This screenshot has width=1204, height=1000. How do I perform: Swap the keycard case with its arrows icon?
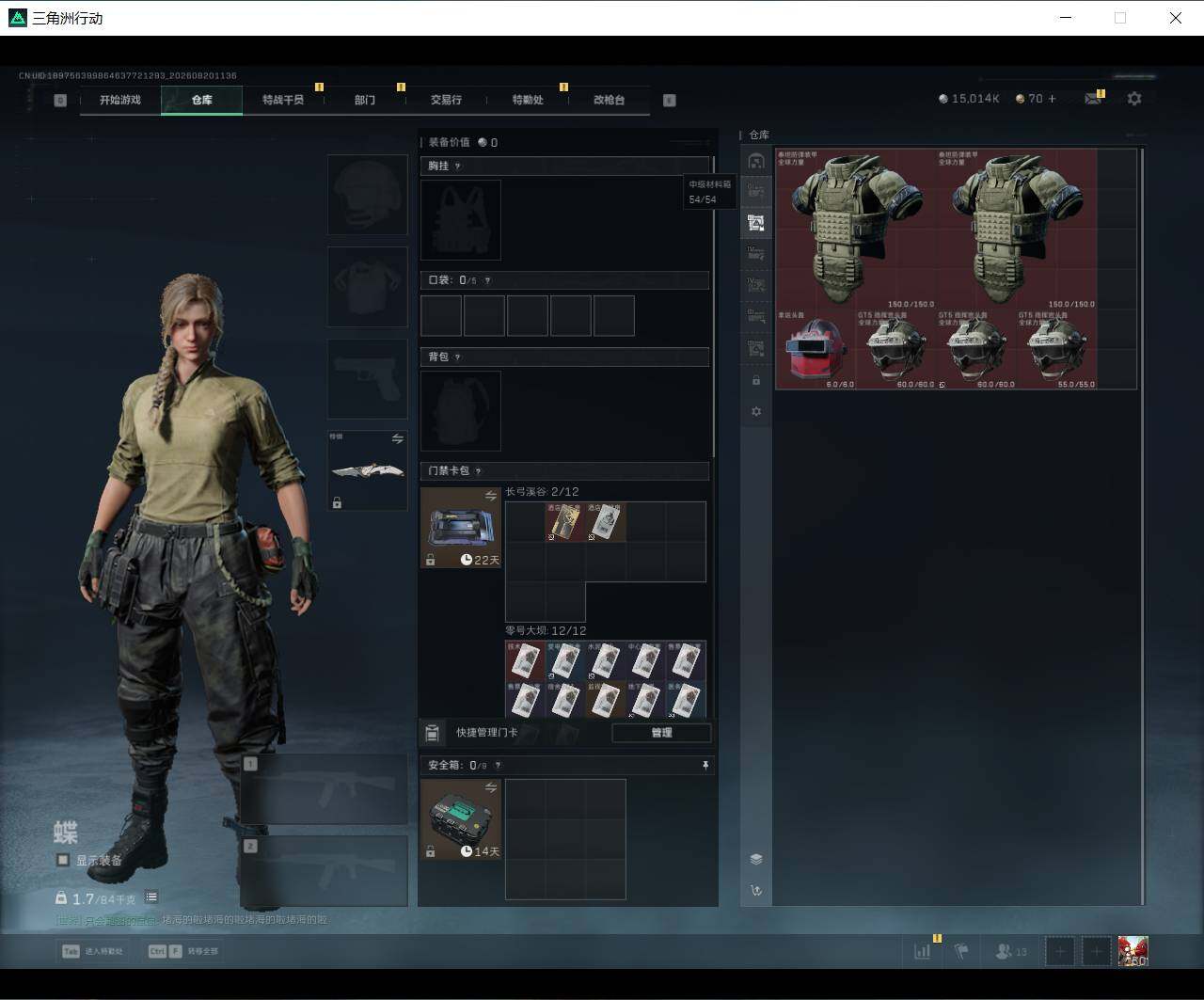click(490, 496)
